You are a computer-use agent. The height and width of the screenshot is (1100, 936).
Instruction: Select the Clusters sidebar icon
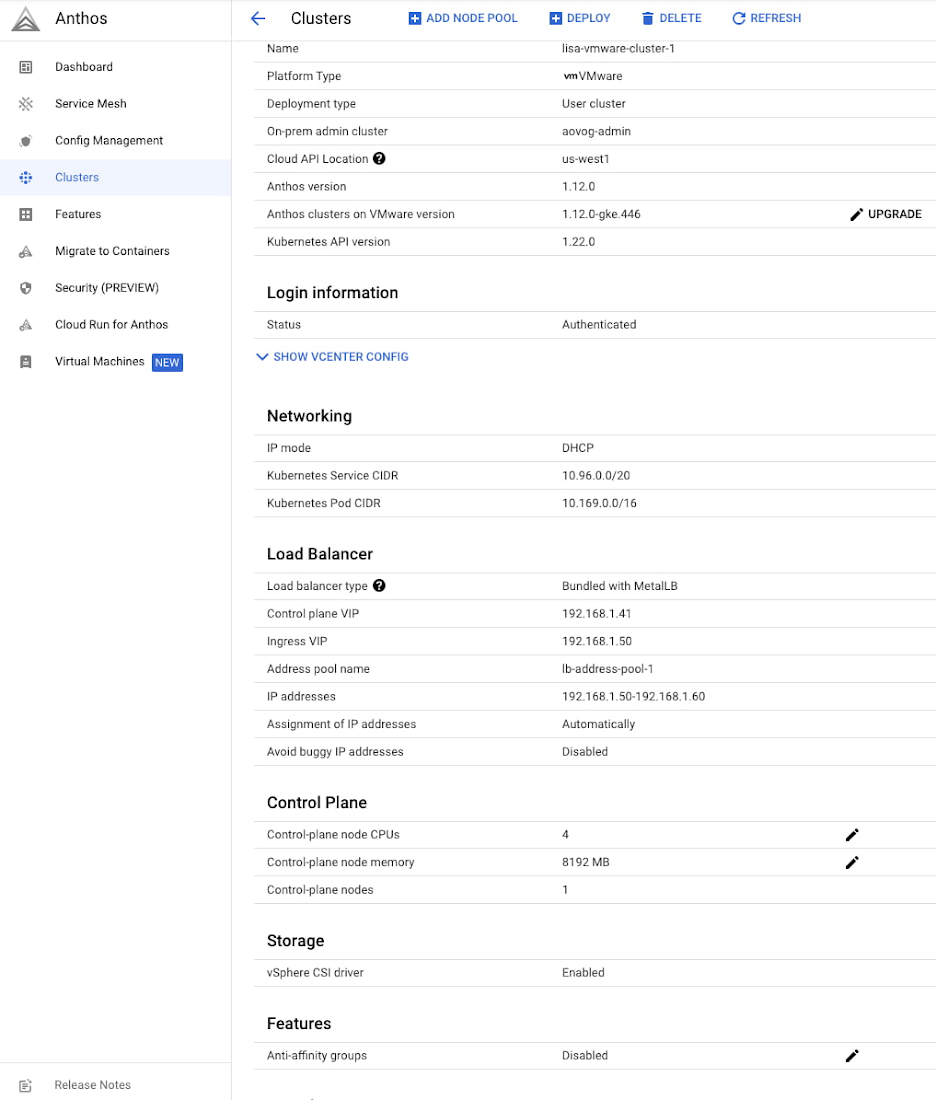click(26, 177)
